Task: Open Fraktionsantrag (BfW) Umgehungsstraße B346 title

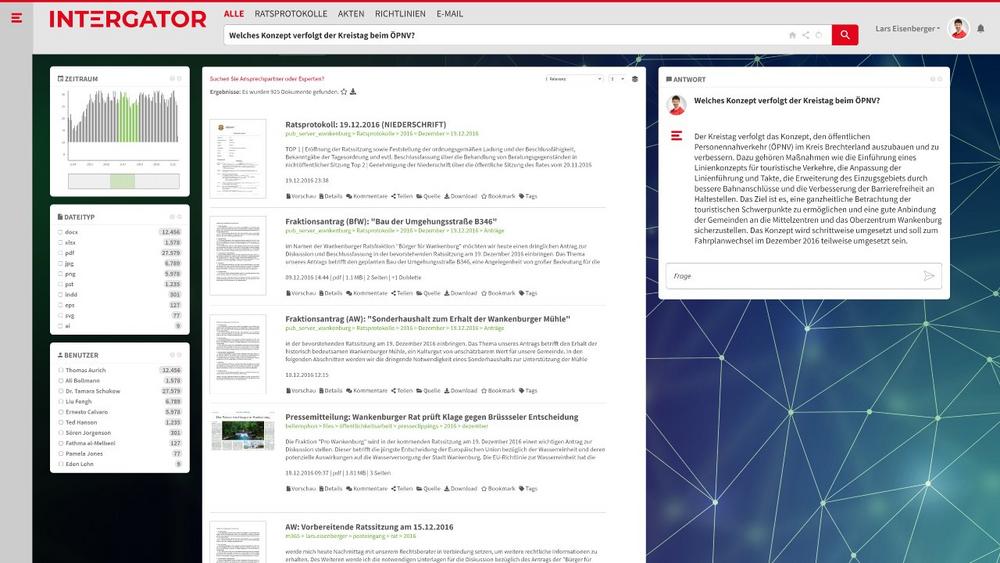Action: coord(391,221)
